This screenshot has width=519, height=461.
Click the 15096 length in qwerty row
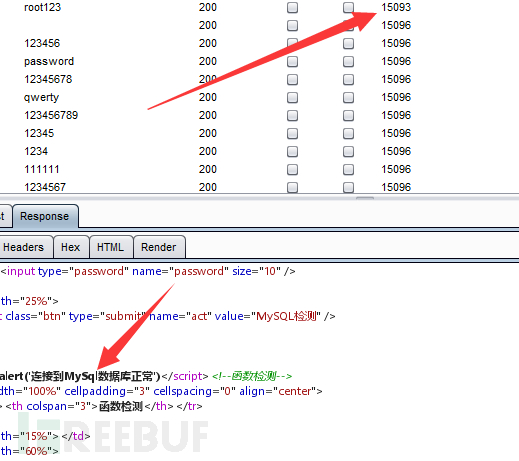tap(396, 97)
